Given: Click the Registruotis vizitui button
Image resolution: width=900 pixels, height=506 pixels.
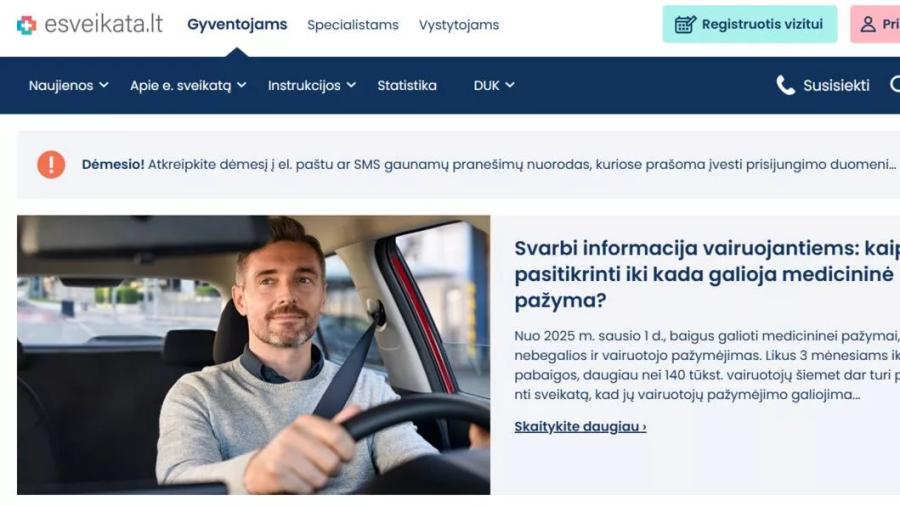Looking at the screenshot, I should coord(750,24).
